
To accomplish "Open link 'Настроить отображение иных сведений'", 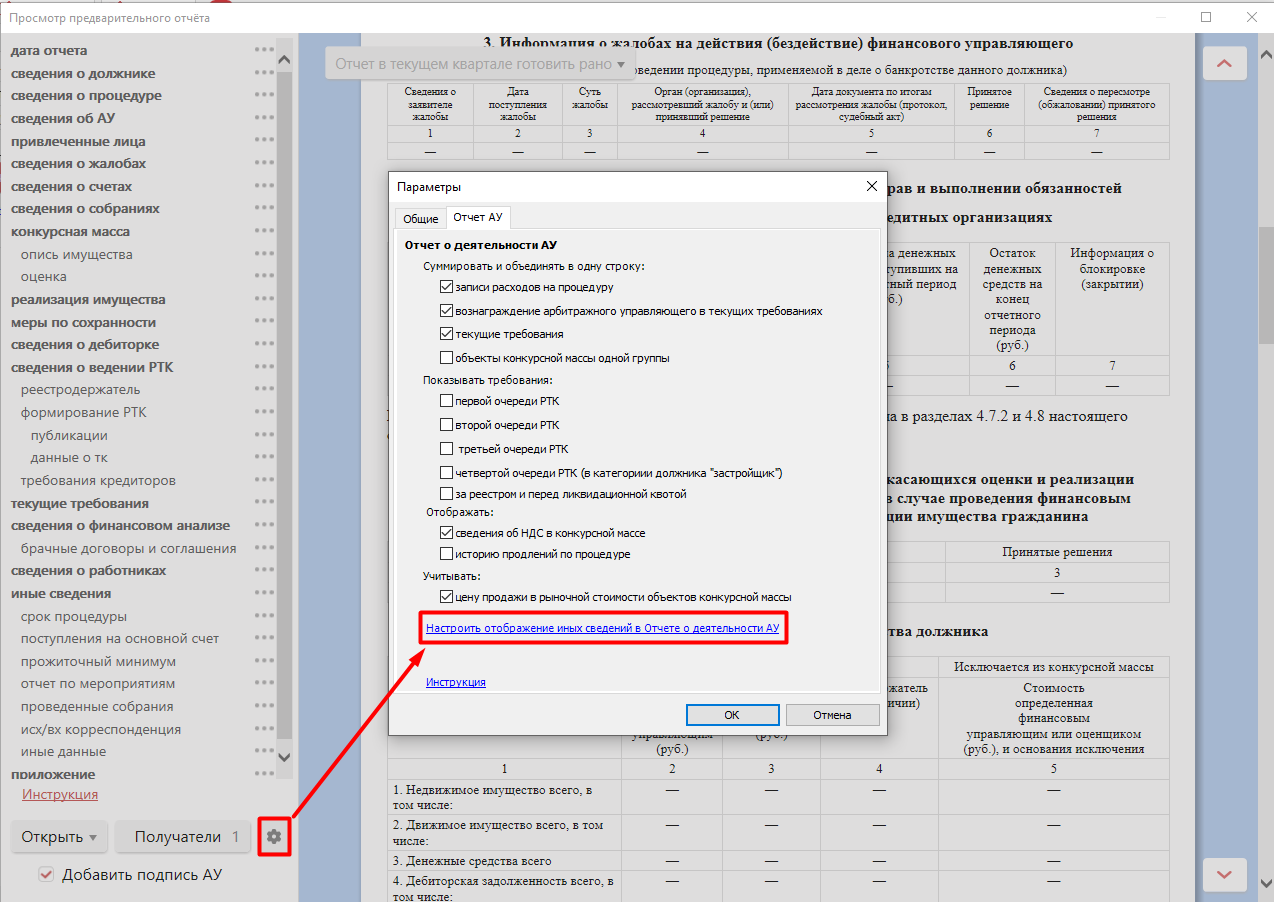I will 602,629.
